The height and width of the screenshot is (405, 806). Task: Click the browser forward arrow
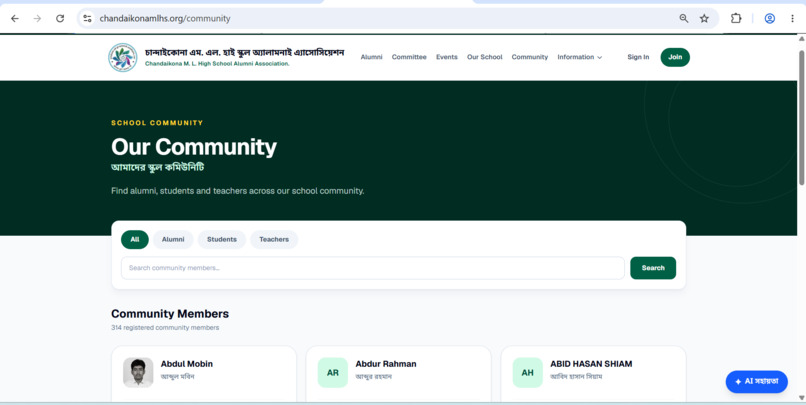[x=37, y=19]
